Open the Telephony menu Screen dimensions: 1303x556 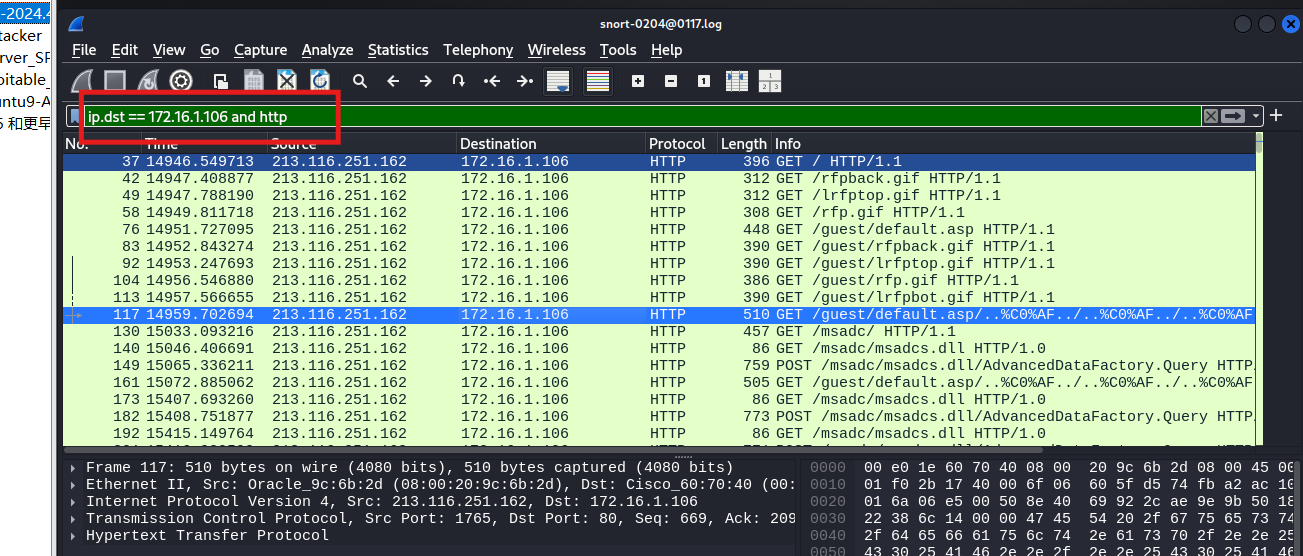478,50
